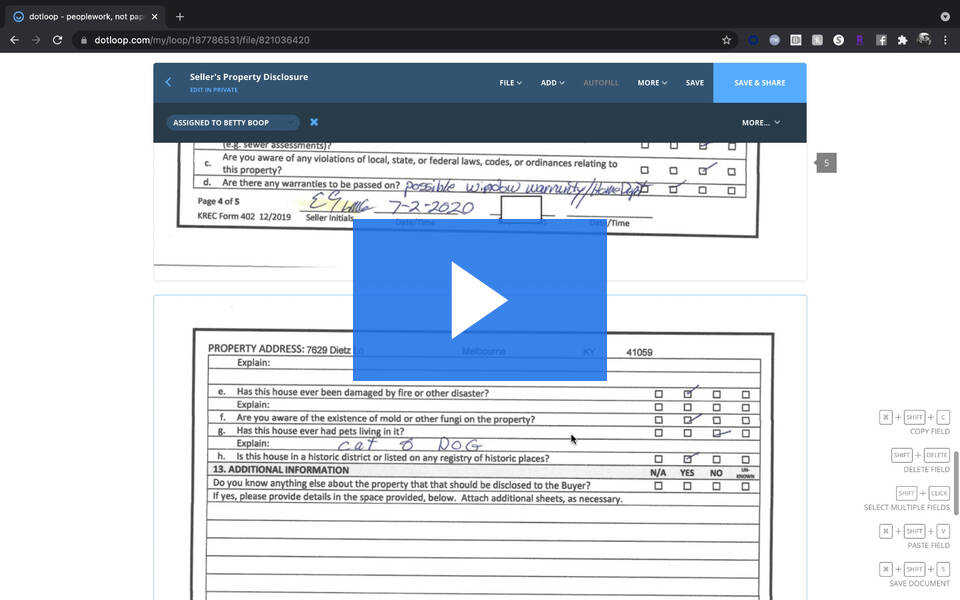The image size is (960, 600).
Task: Open the Assigned to Betty Boop selector
Action: (x=233, y=122)
